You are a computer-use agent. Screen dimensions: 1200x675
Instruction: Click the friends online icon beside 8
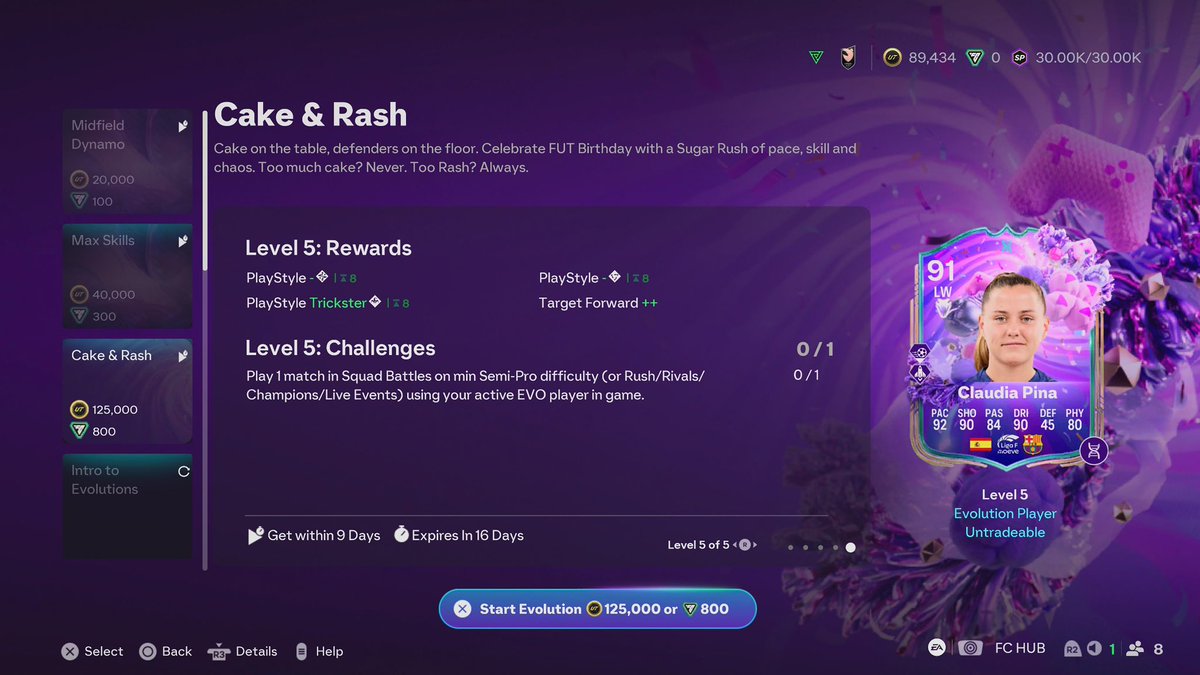pyautogui.click(x=1135, y=649)
